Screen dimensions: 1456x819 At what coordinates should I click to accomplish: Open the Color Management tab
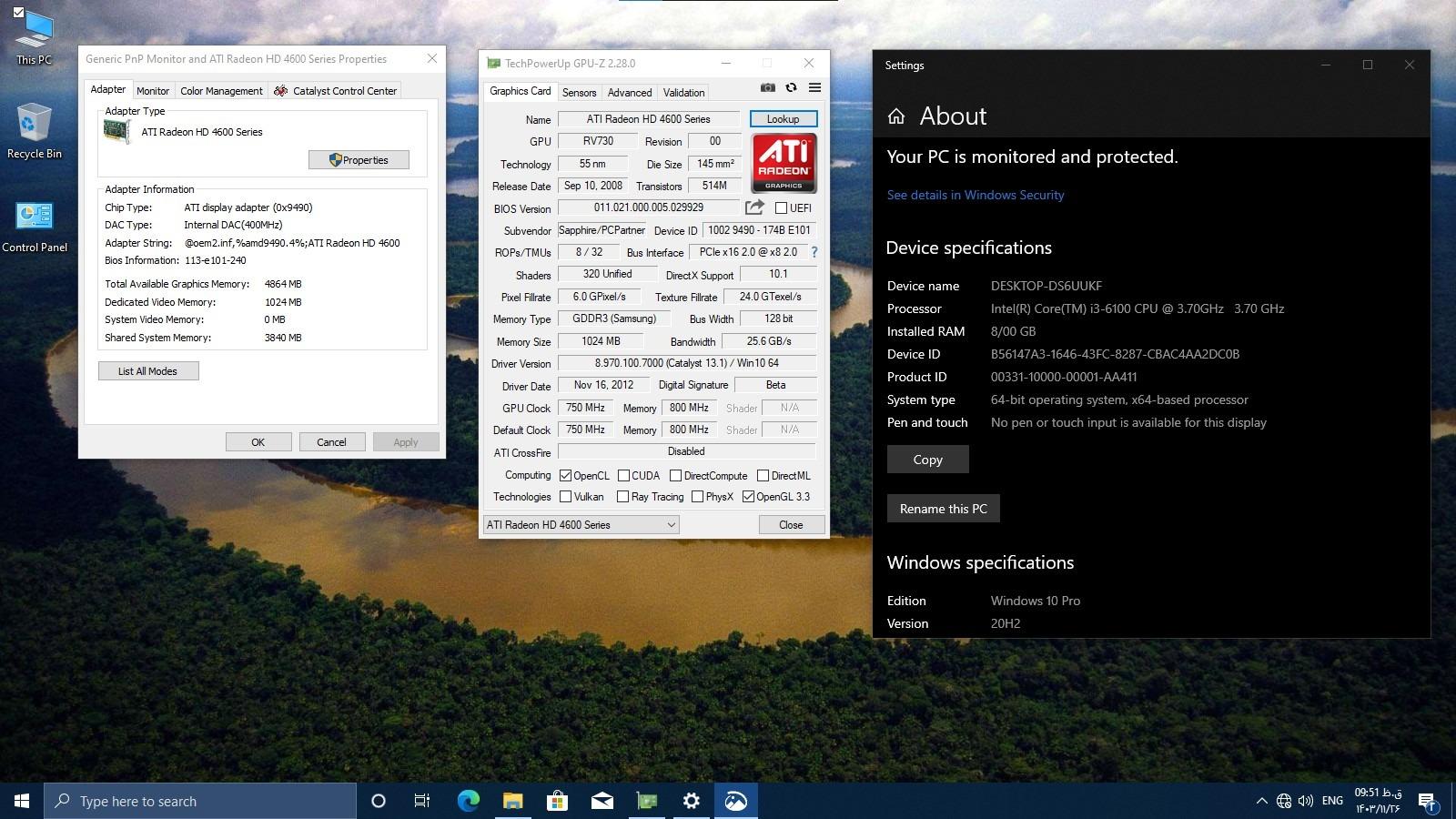point(221,91)
